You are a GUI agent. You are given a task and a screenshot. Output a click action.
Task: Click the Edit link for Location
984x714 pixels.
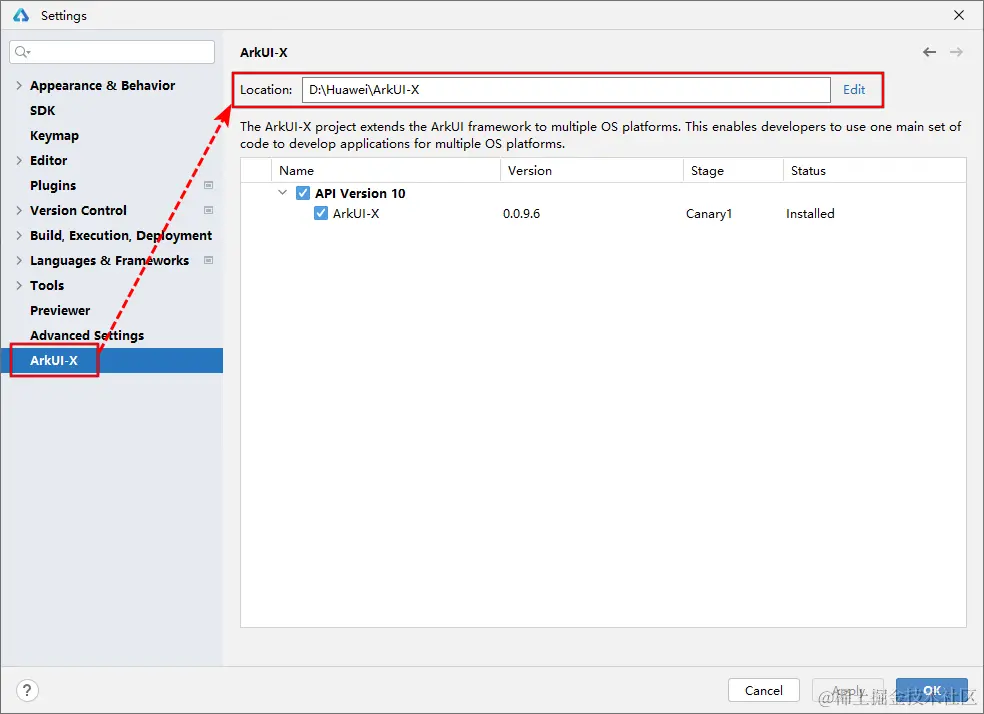pyautogui.click(x=853, y=90)
